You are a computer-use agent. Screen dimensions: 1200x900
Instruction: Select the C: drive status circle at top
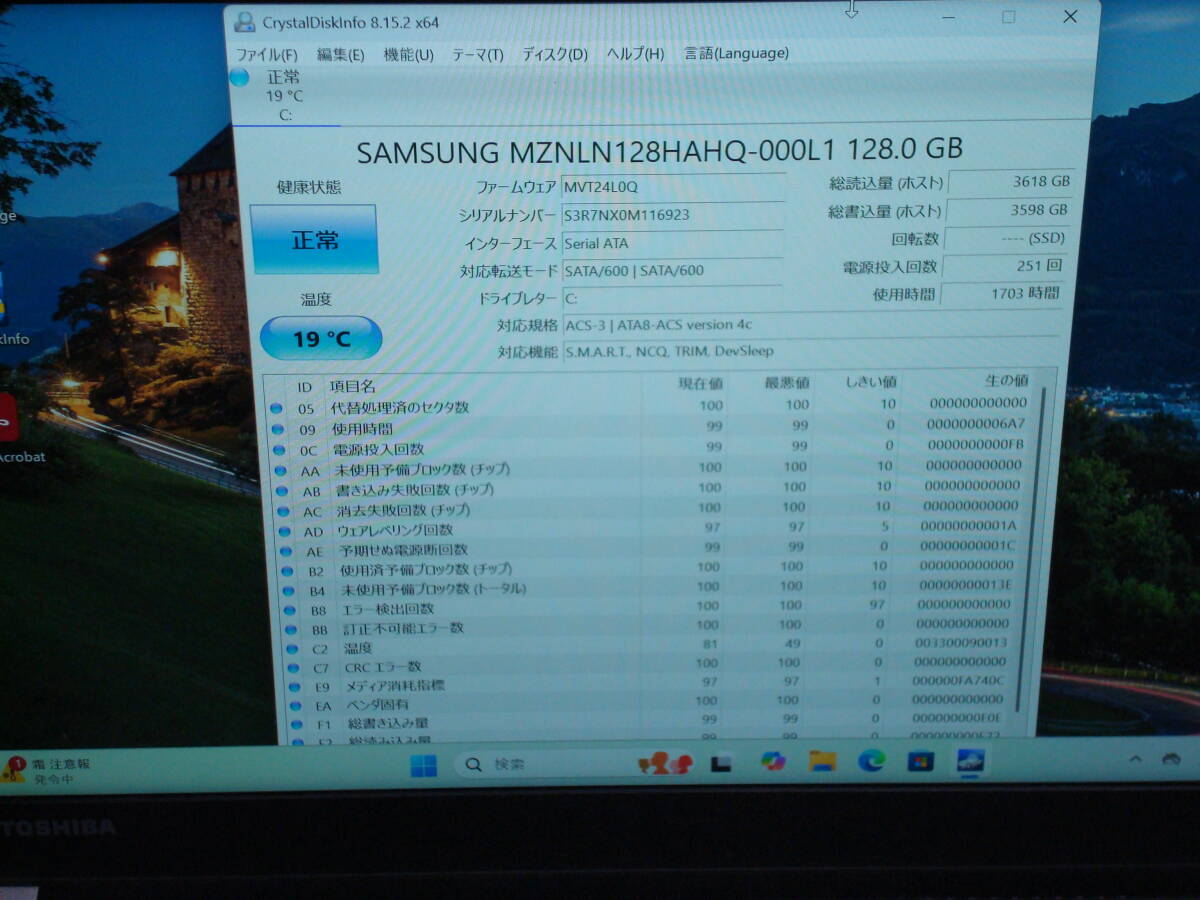coord(240,78)
